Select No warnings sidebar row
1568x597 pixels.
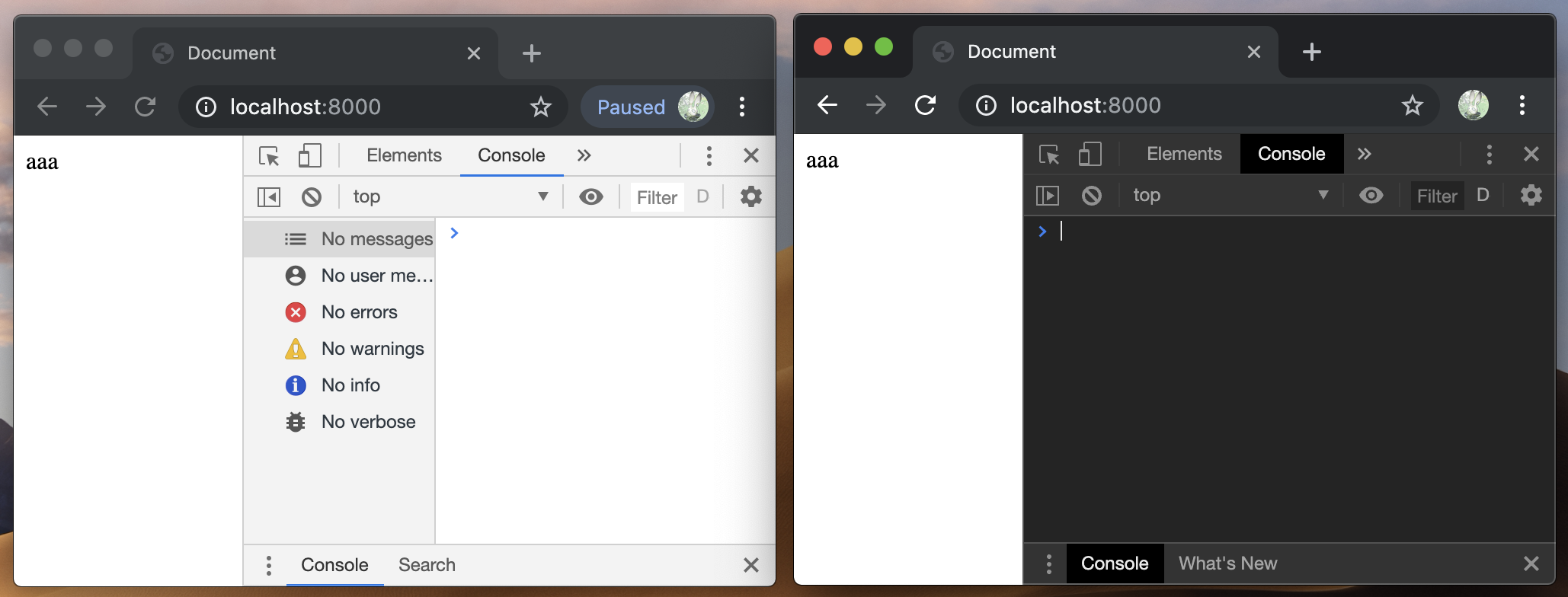click(340, 349)
